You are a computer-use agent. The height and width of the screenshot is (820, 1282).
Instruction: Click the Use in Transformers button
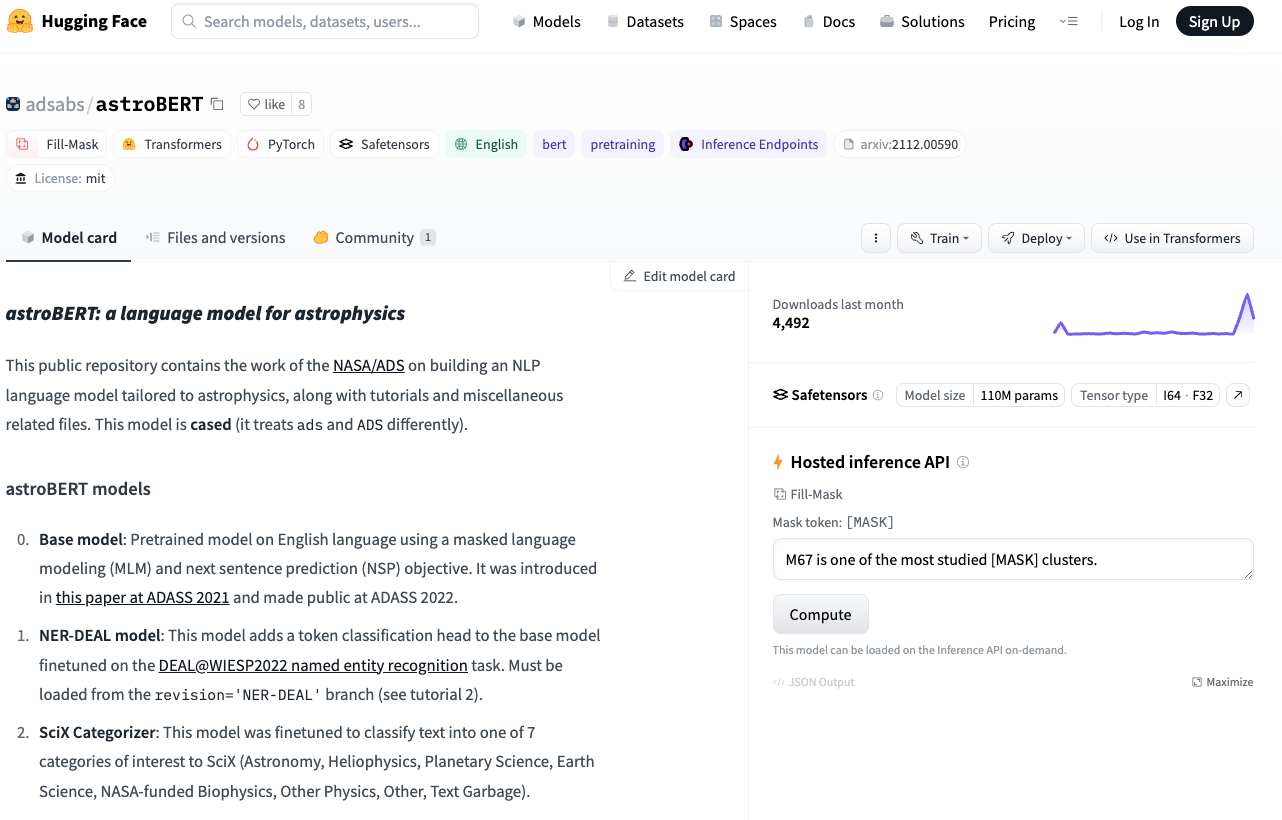(x=1171, y=238)
